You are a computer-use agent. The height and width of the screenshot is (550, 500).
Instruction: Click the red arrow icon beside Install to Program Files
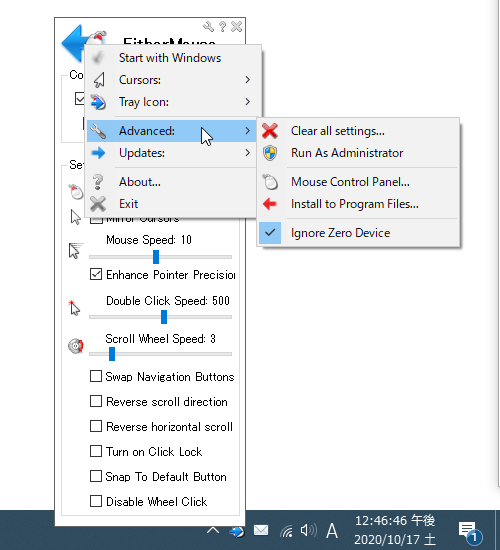click(x=270, y=204)
